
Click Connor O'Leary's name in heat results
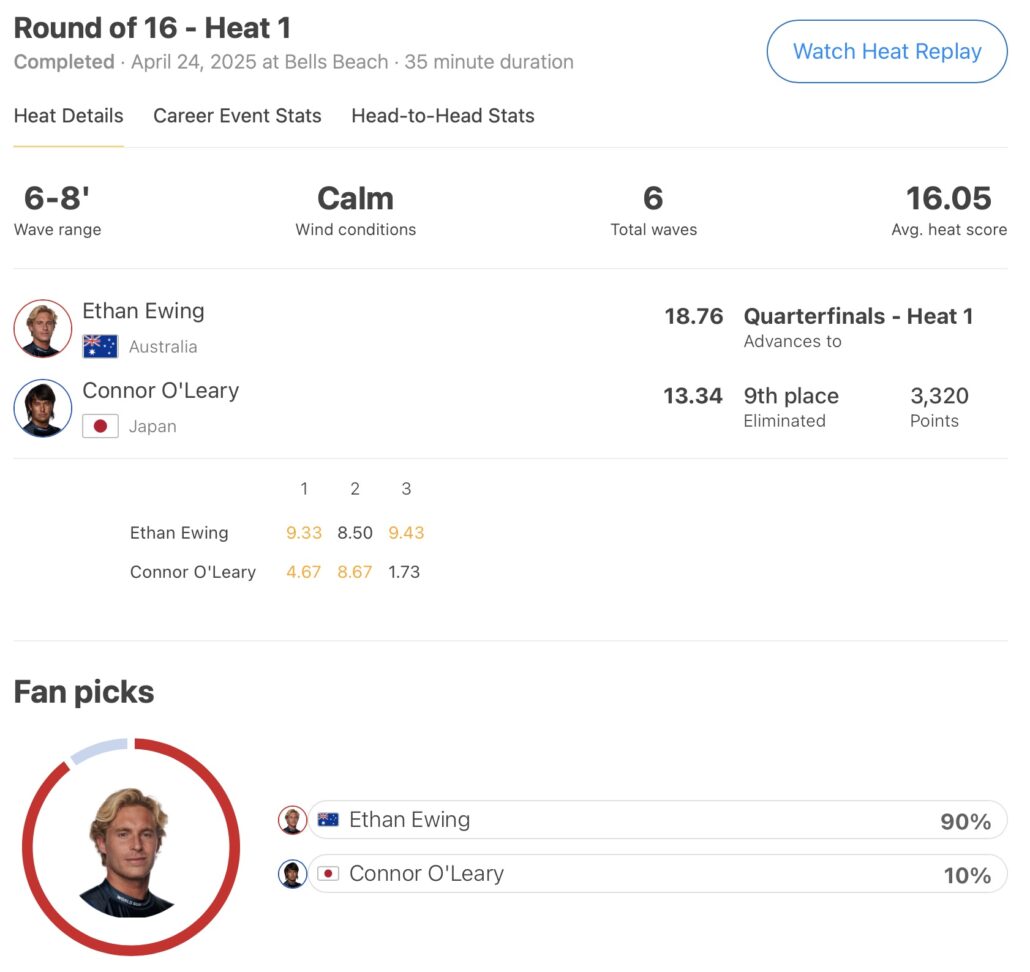click(160, 391)
